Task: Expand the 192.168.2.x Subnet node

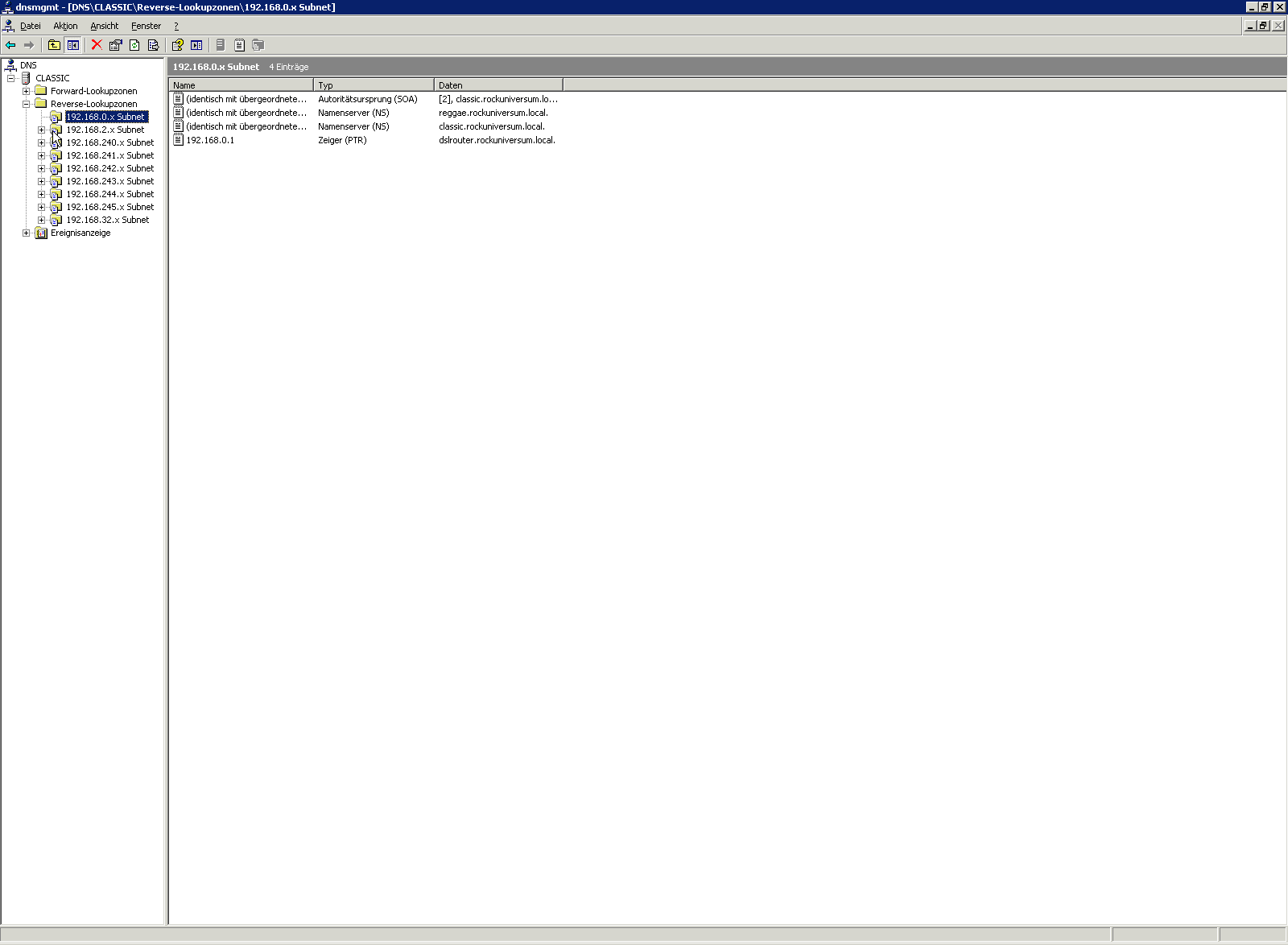Action: (42, 130)
